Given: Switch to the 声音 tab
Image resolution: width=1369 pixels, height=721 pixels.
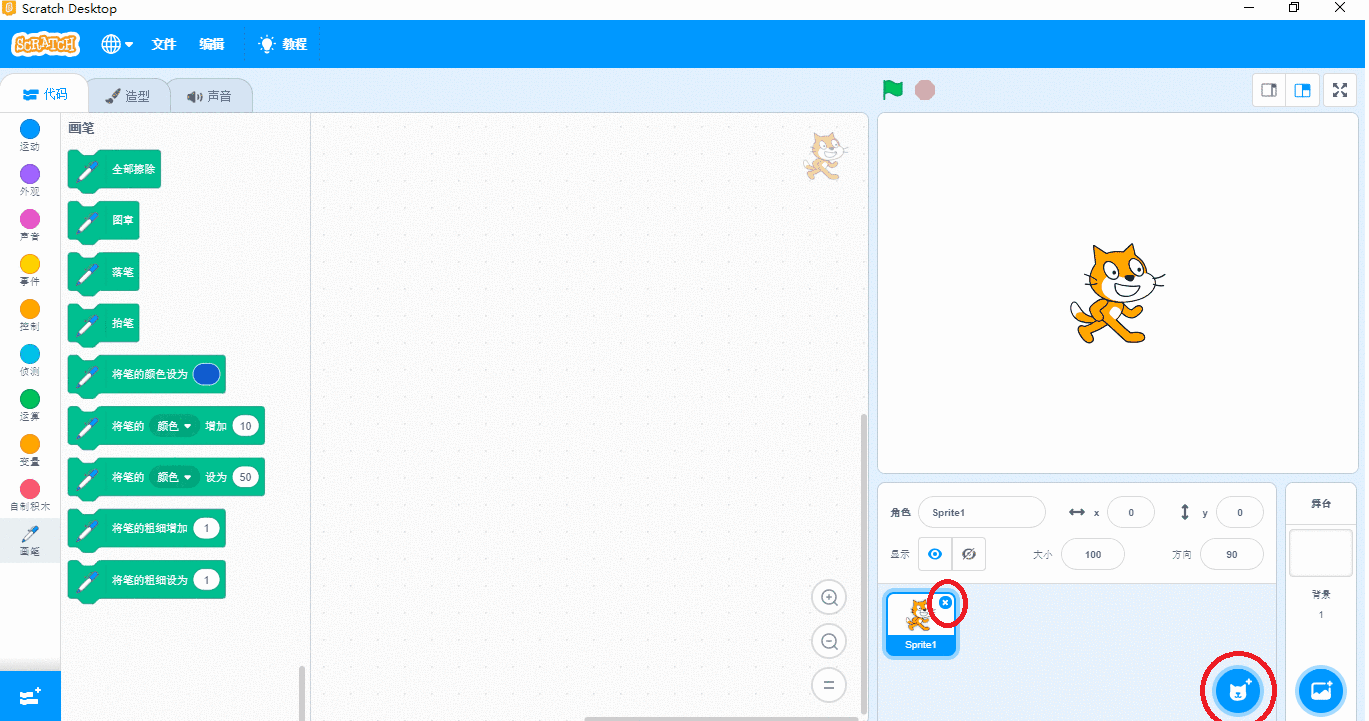Looking at the screenshot, I should [x=209, y=96].
